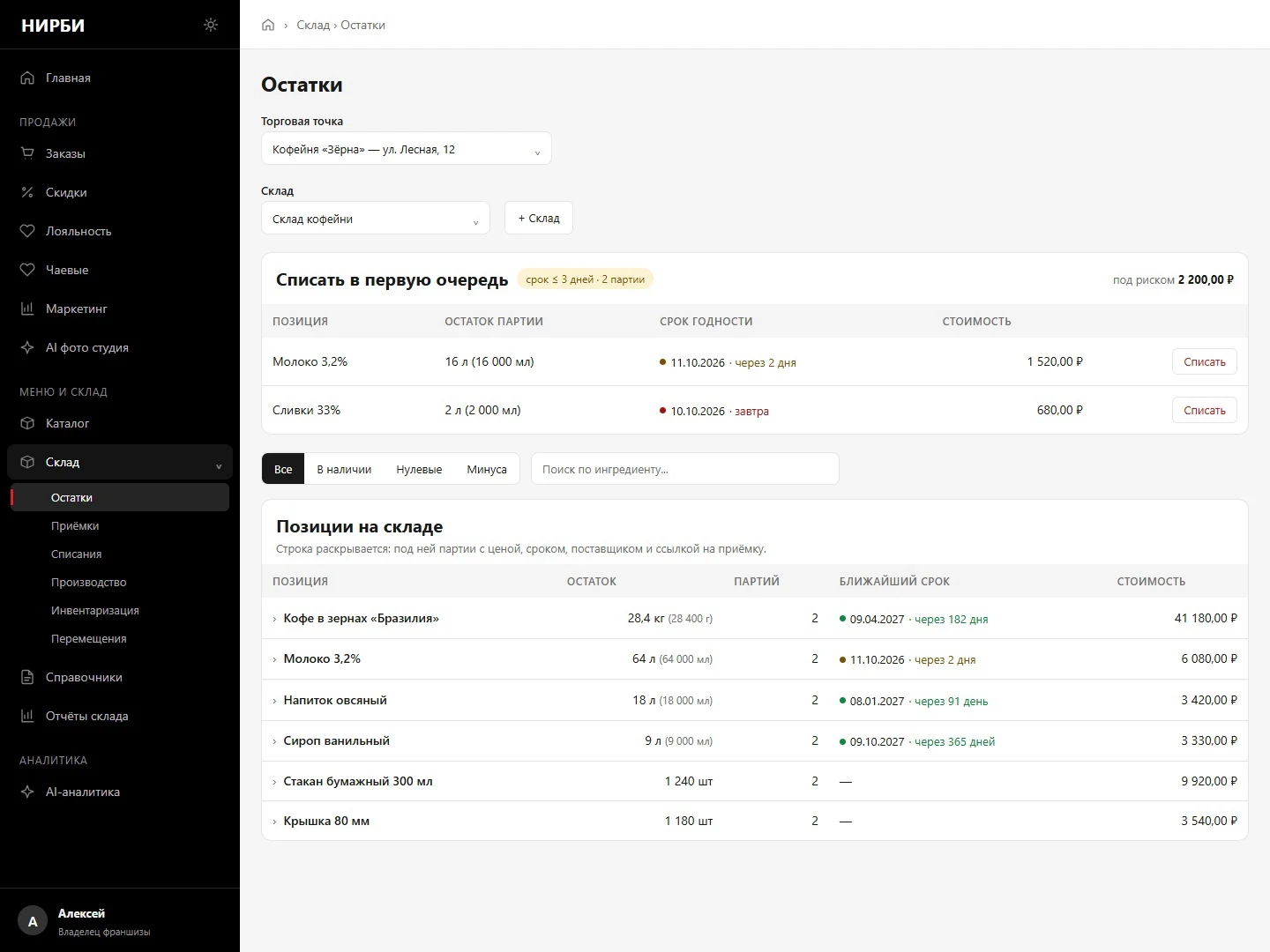Click Списать for Молоко 3,2%
Image resolution: width=1270 pixels, height=952 pixels.
pyautogui.click(x=1205, y=361)
